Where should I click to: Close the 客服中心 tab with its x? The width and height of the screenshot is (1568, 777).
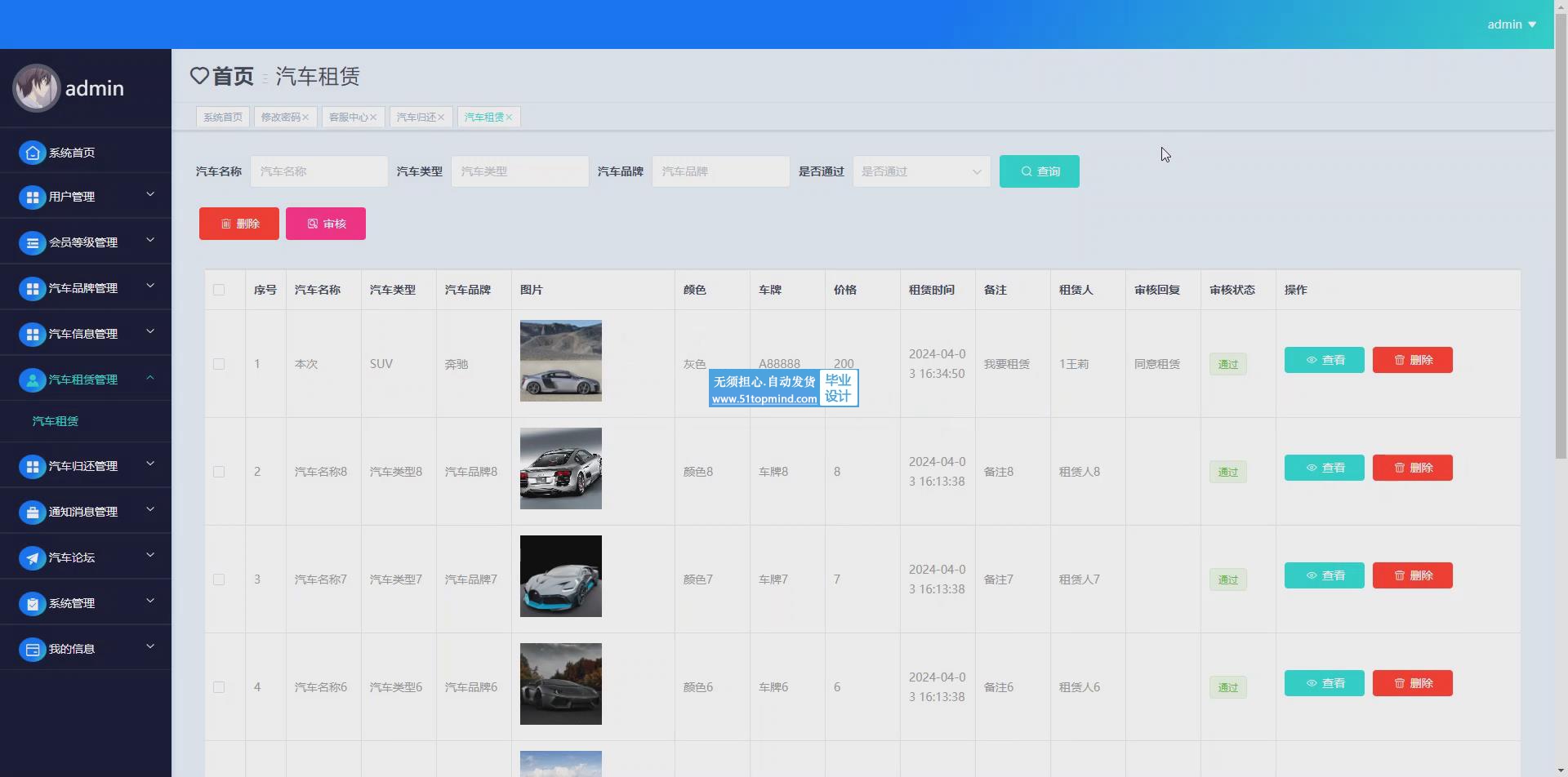tap(373, 118)
